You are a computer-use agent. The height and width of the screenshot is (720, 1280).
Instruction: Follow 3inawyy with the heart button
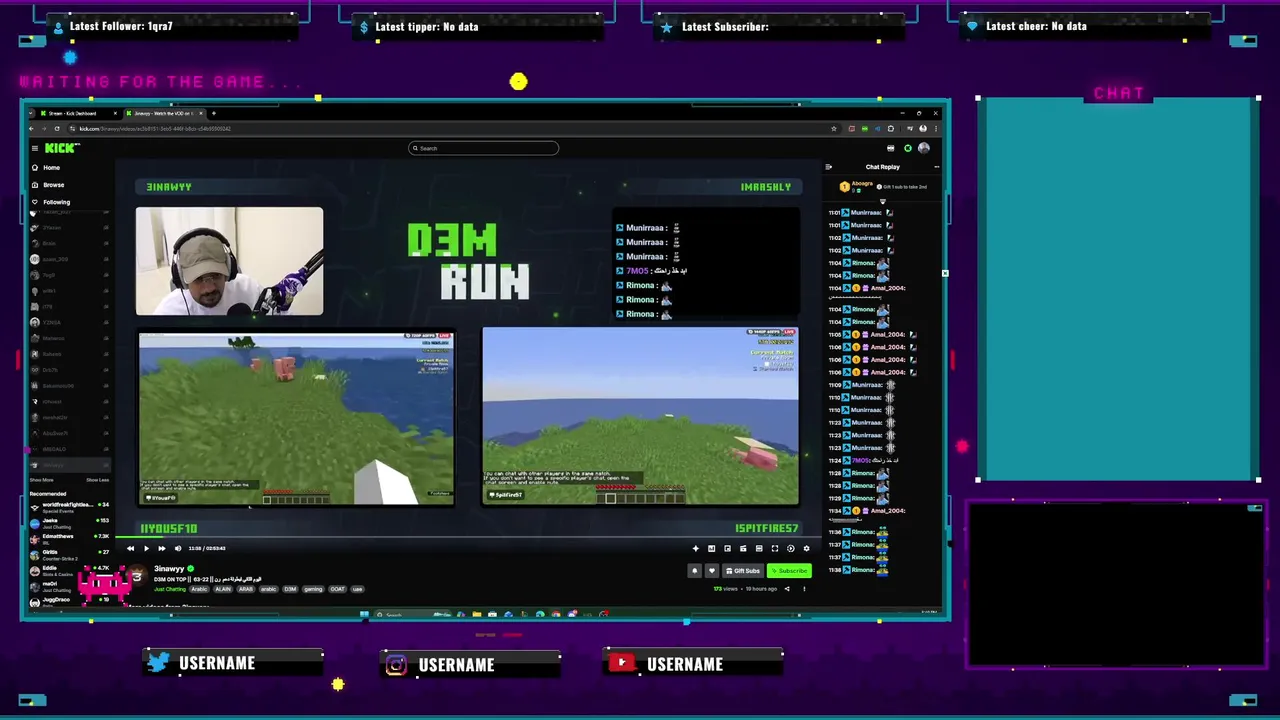[x=712, y=571]
